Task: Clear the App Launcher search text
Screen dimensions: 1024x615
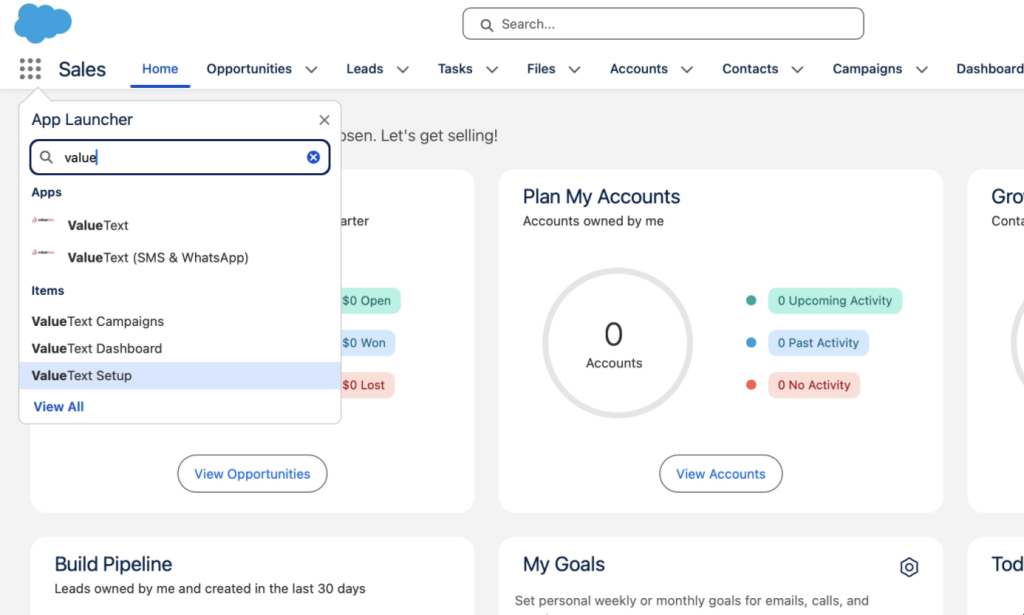Action: click(313, 157)
